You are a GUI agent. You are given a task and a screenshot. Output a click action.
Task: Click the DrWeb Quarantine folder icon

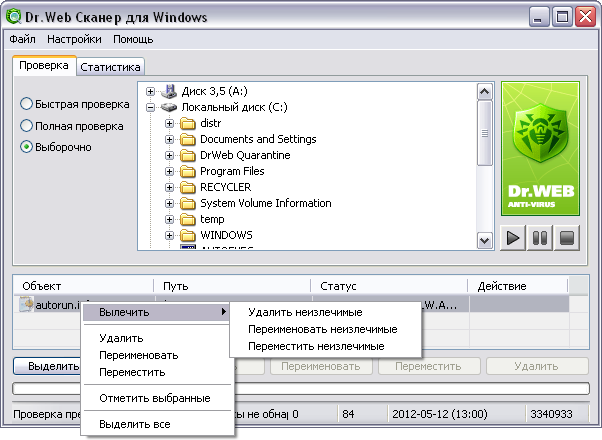pyautogui.click(x=188, y=155)
